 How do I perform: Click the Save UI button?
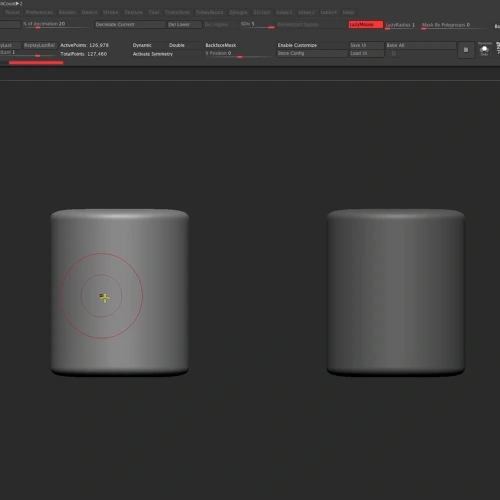pos(366,45)
